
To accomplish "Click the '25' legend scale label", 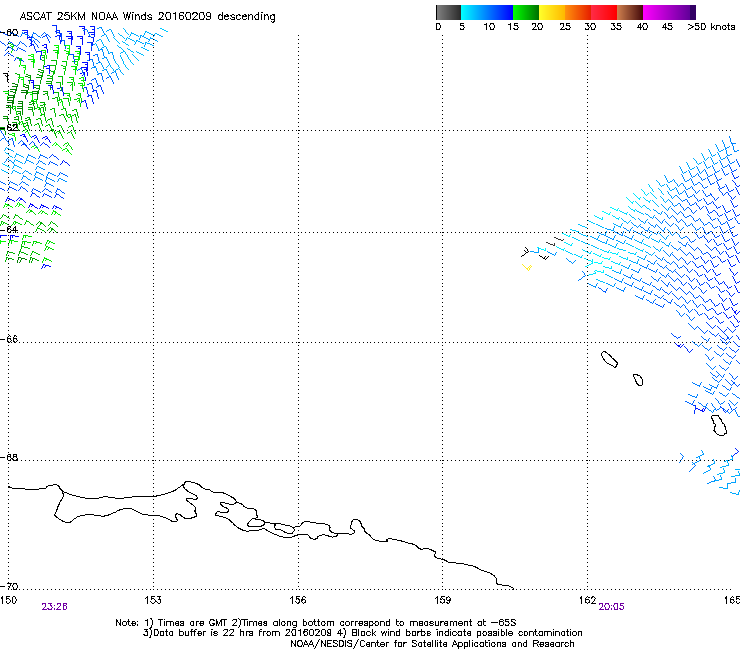I will point(565,27).
